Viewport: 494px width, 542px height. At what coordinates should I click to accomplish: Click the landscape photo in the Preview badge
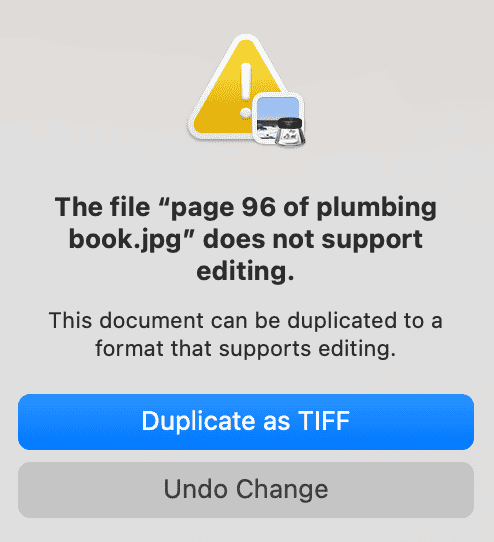point(274,117)
